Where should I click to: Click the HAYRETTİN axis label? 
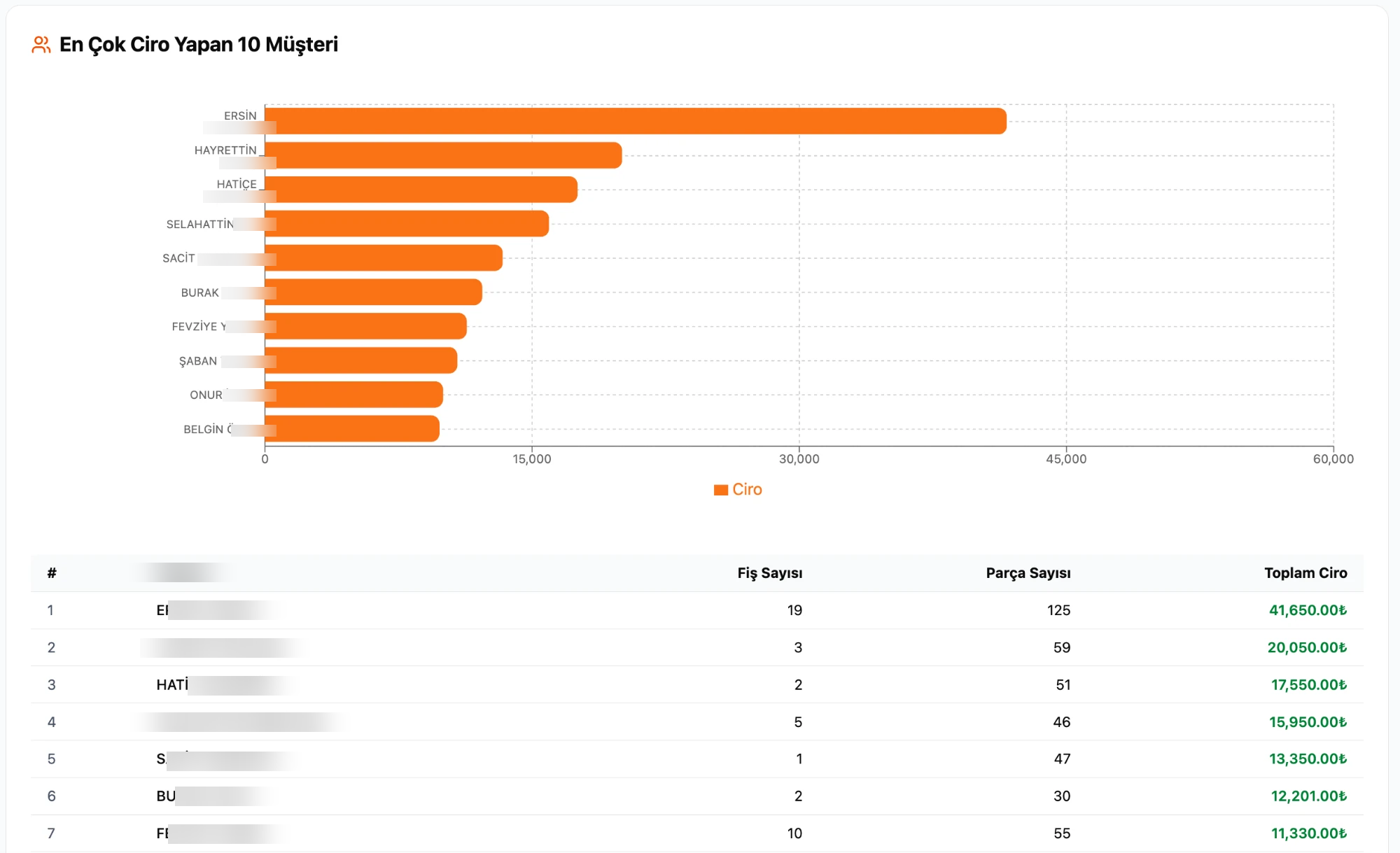tap(225, 150)
